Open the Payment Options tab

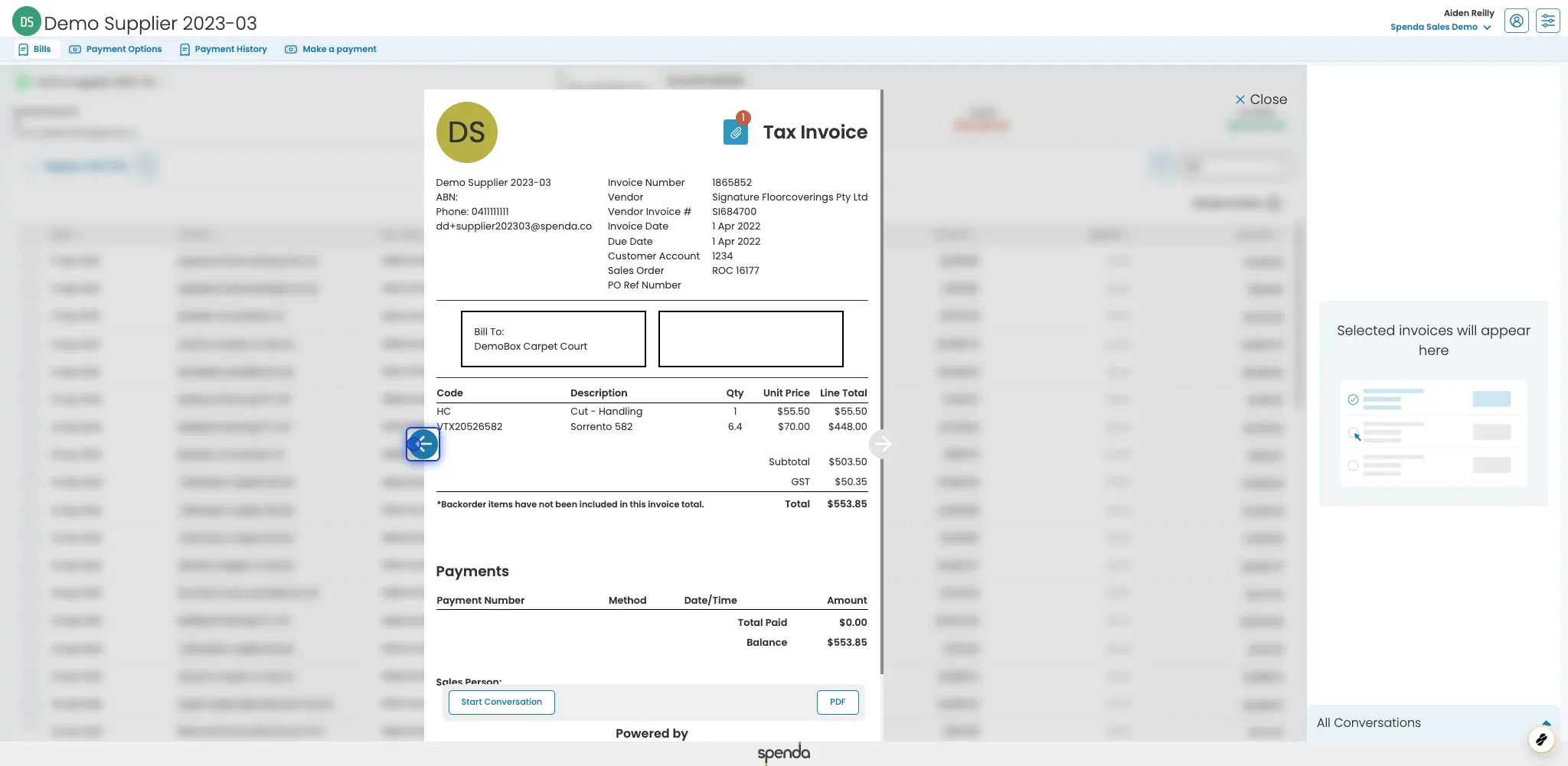(116, 49)
